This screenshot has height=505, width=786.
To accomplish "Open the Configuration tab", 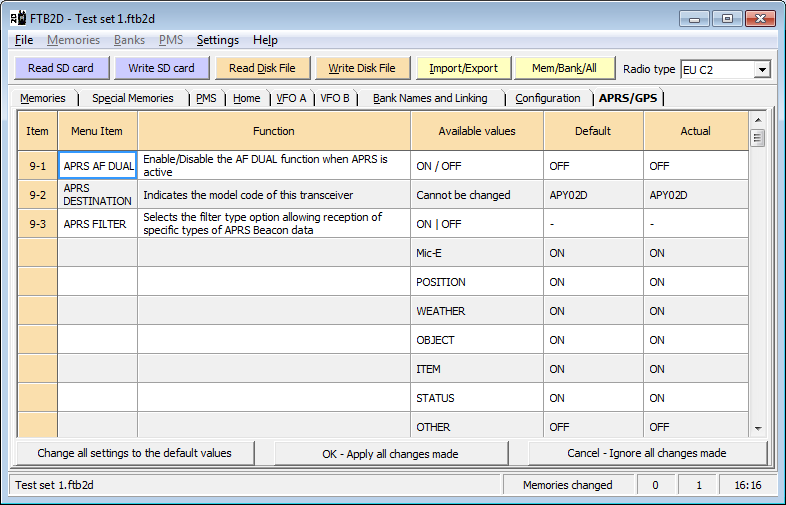I will tap(548, 98).
